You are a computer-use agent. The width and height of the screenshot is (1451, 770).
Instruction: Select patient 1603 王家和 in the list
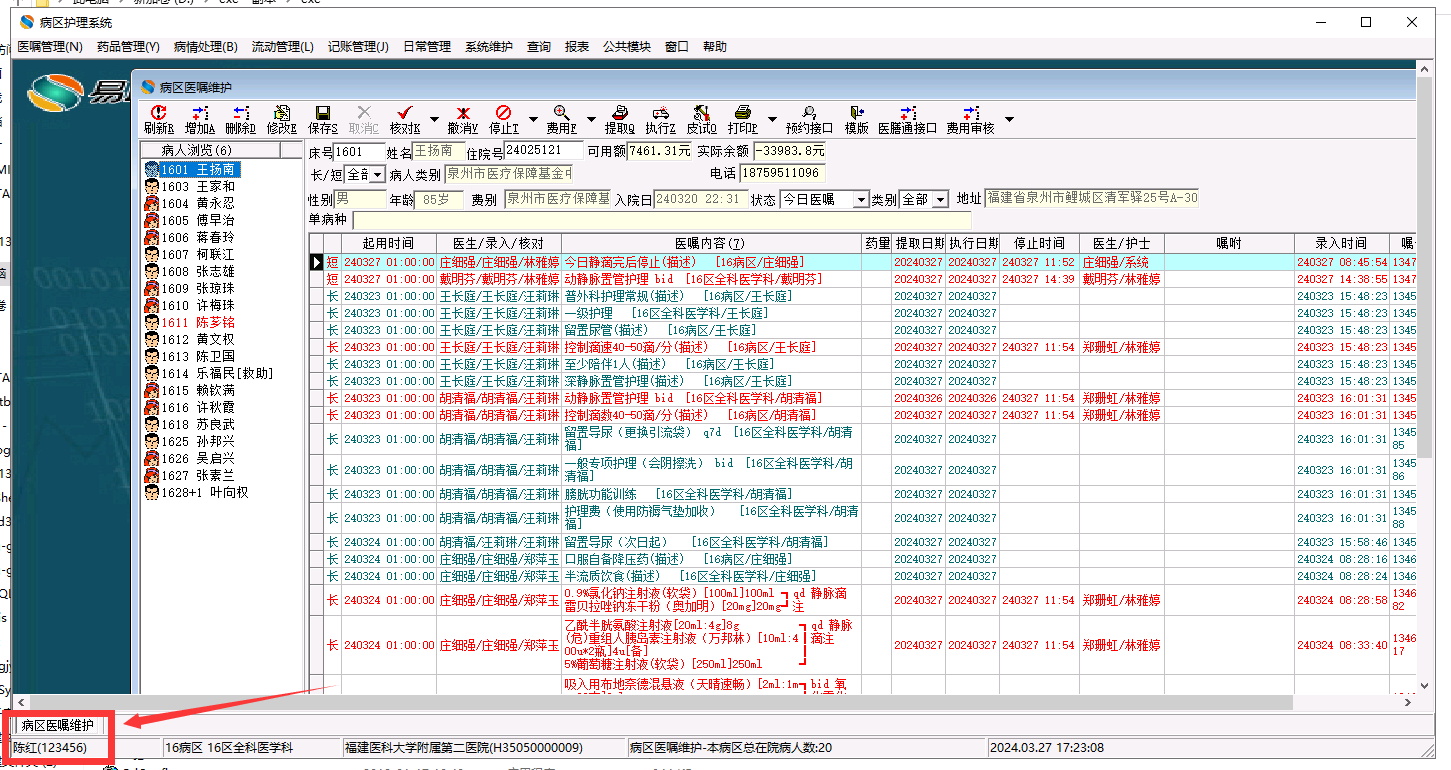point(198,187)
